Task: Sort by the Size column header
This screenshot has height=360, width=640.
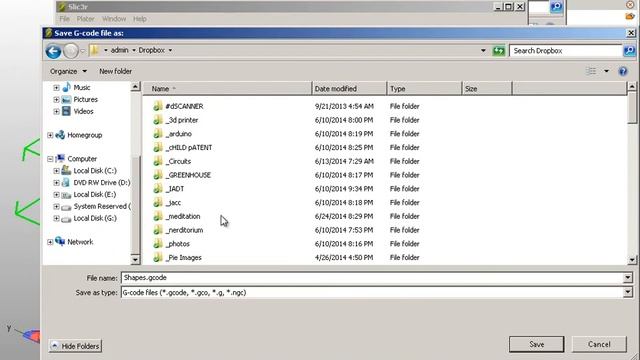Action: (487, 89)
